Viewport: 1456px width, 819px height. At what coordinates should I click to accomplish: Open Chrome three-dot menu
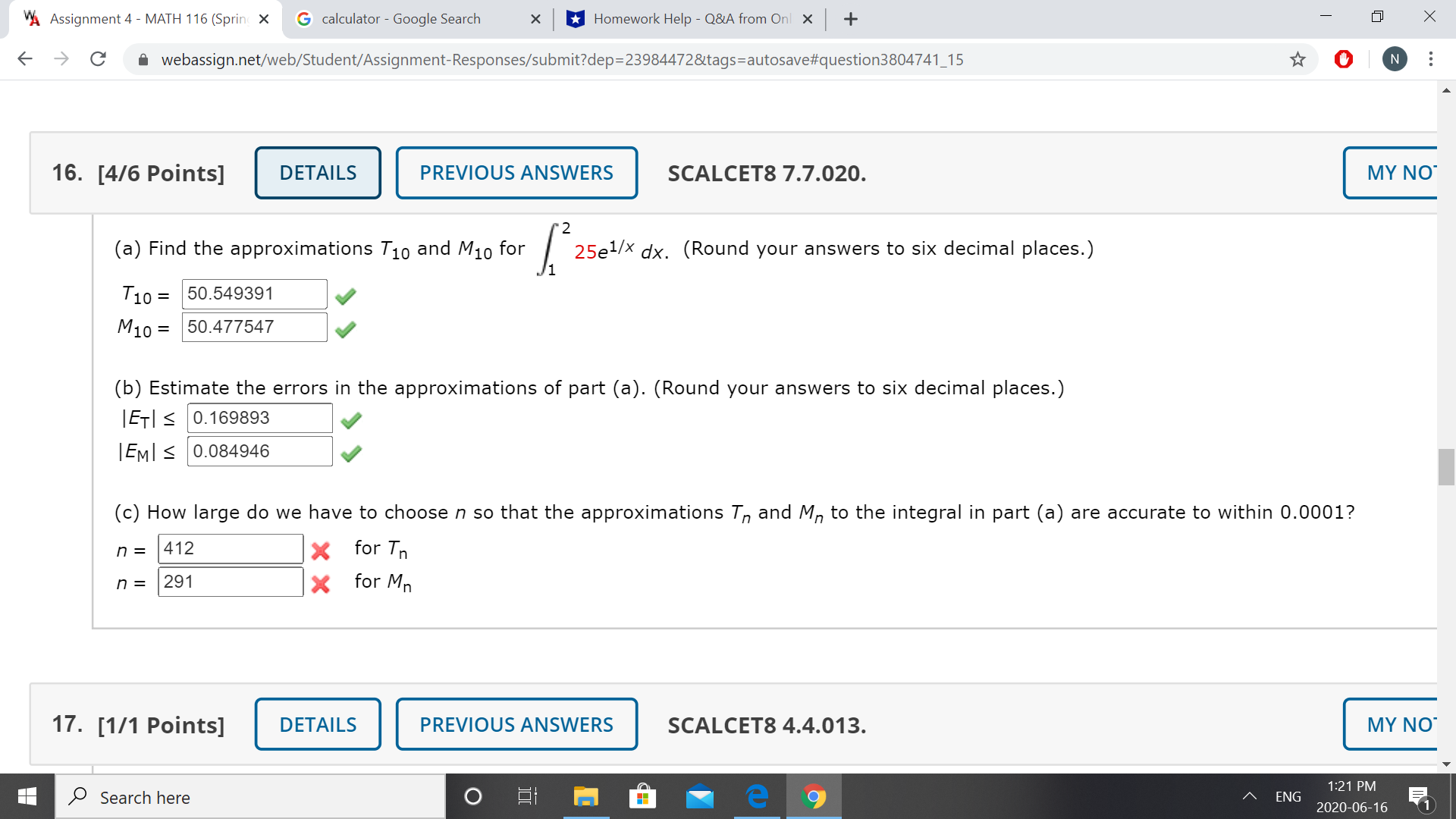pos(1431,59)
